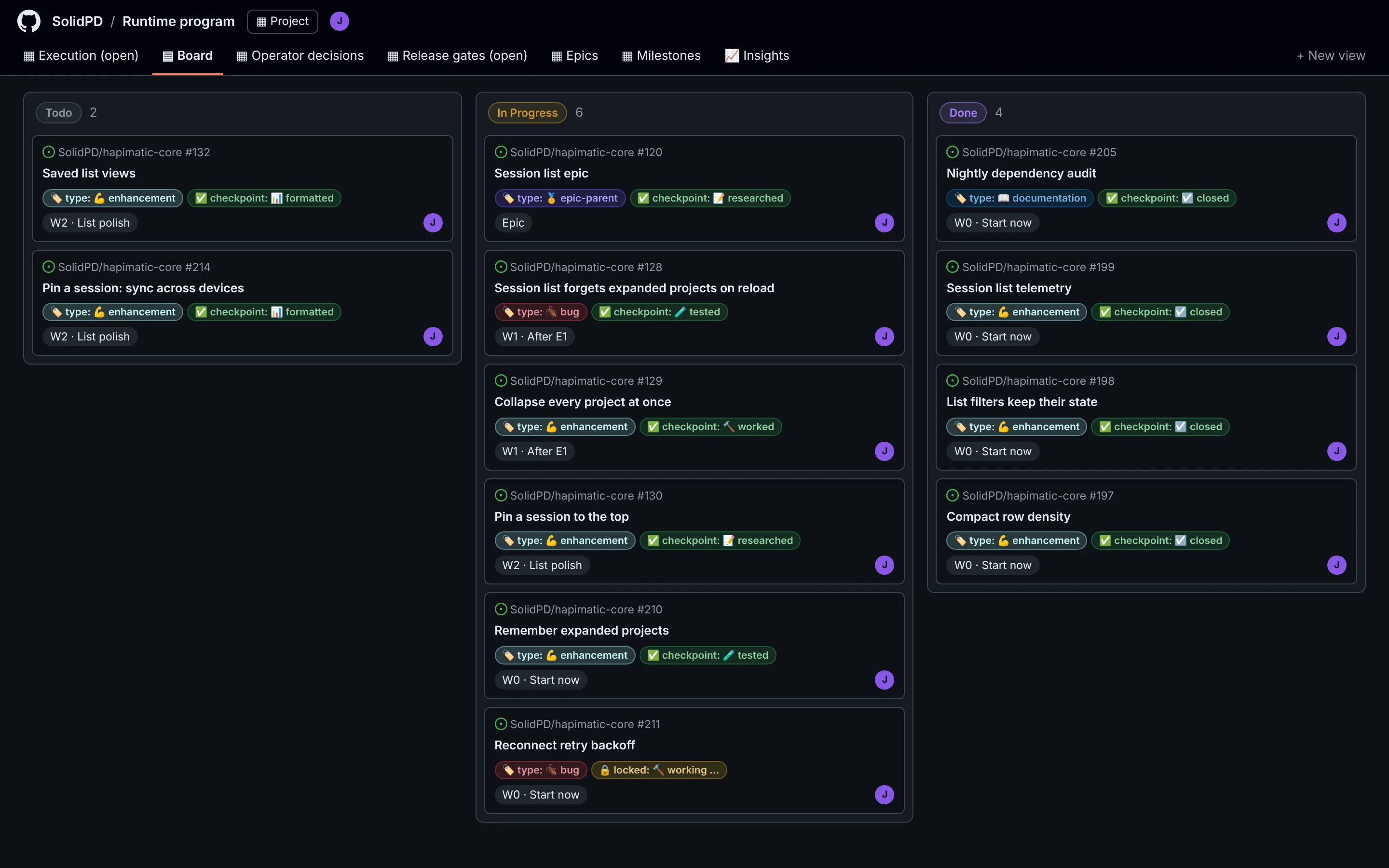The height and width of the screenshot is (868, 1389).
Task: Click open-issue icon on card #120
Action: [501, 152]
